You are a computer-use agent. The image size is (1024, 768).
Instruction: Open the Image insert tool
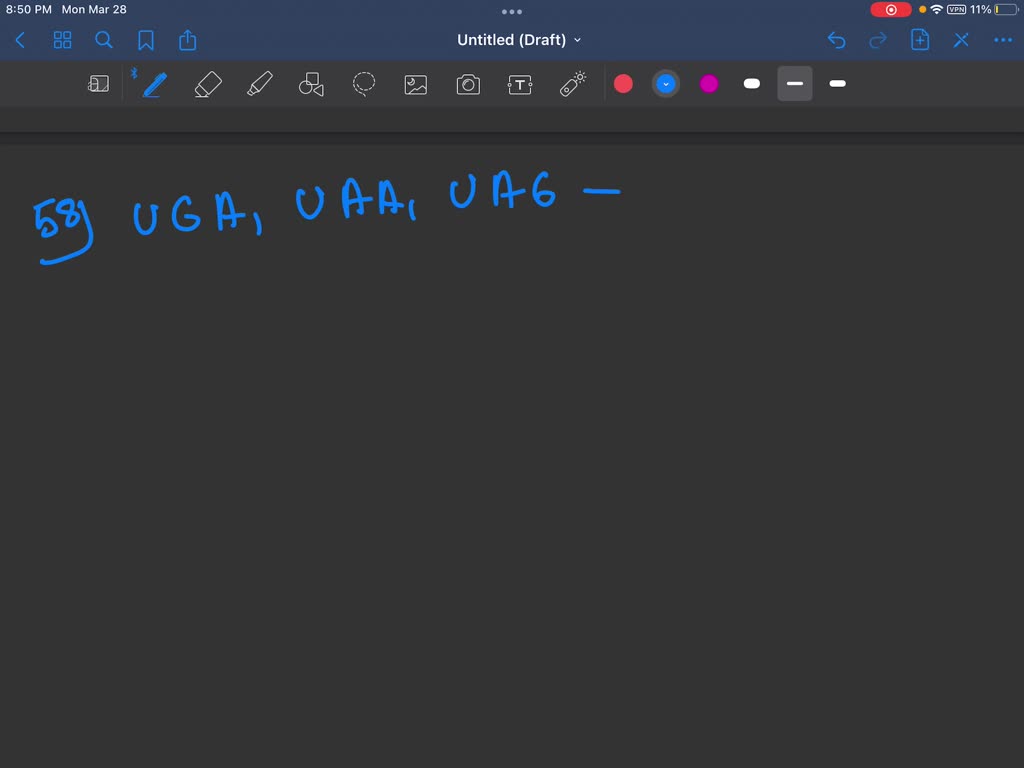click(x=416, y=85)
